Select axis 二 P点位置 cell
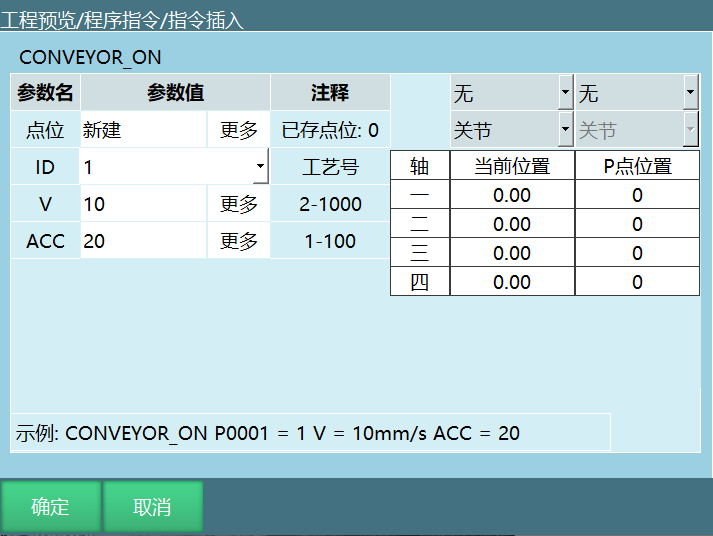The width and height of the screenshot is (713, 536). pyautogui.click(x=637, y=224)
